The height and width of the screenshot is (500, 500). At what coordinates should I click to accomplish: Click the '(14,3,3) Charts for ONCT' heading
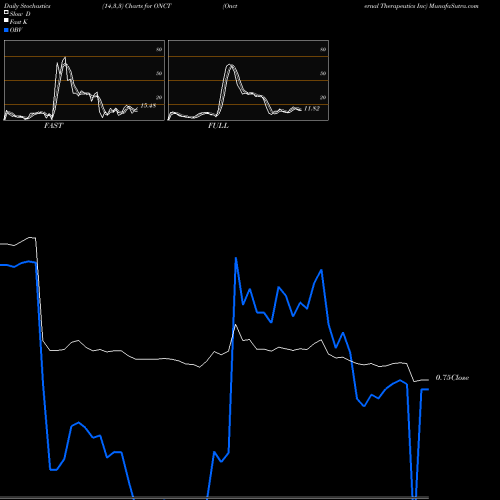coord(137,6)
